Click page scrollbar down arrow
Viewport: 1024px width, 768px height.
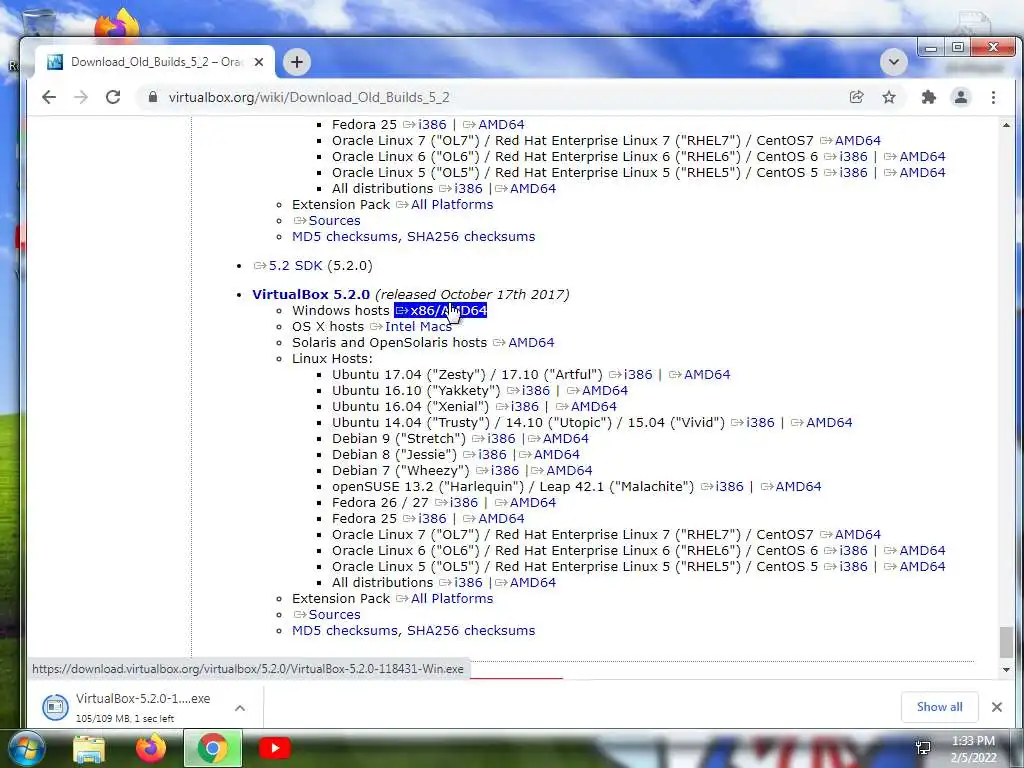tap(1006, 669)
